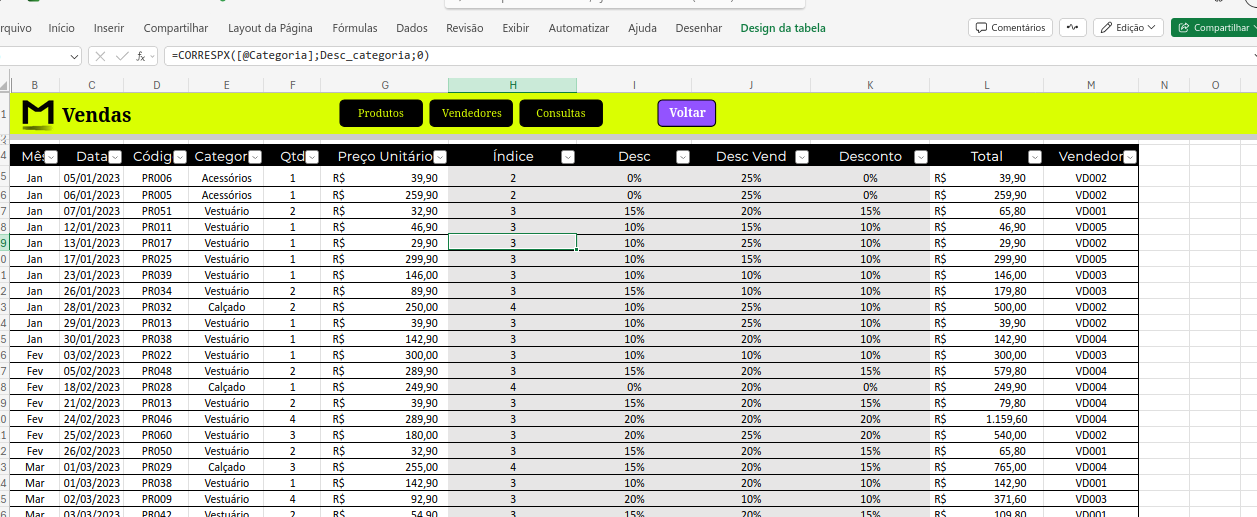
Task: Select column G header
Action: (385, 85)
